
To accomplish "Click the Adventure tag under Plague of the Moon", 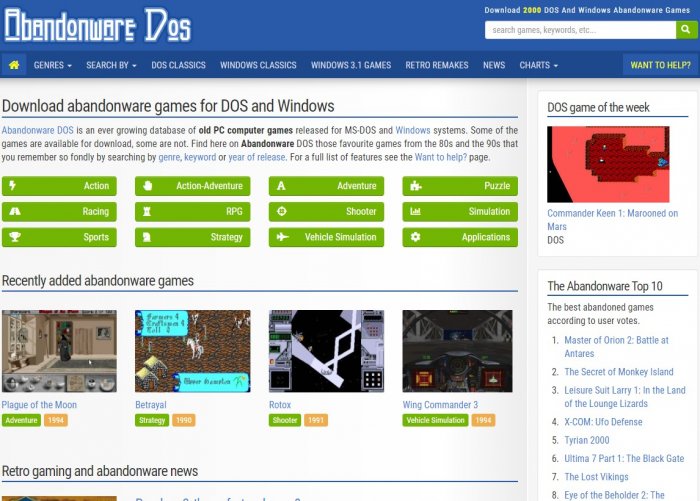I will (x=21, y=420).
